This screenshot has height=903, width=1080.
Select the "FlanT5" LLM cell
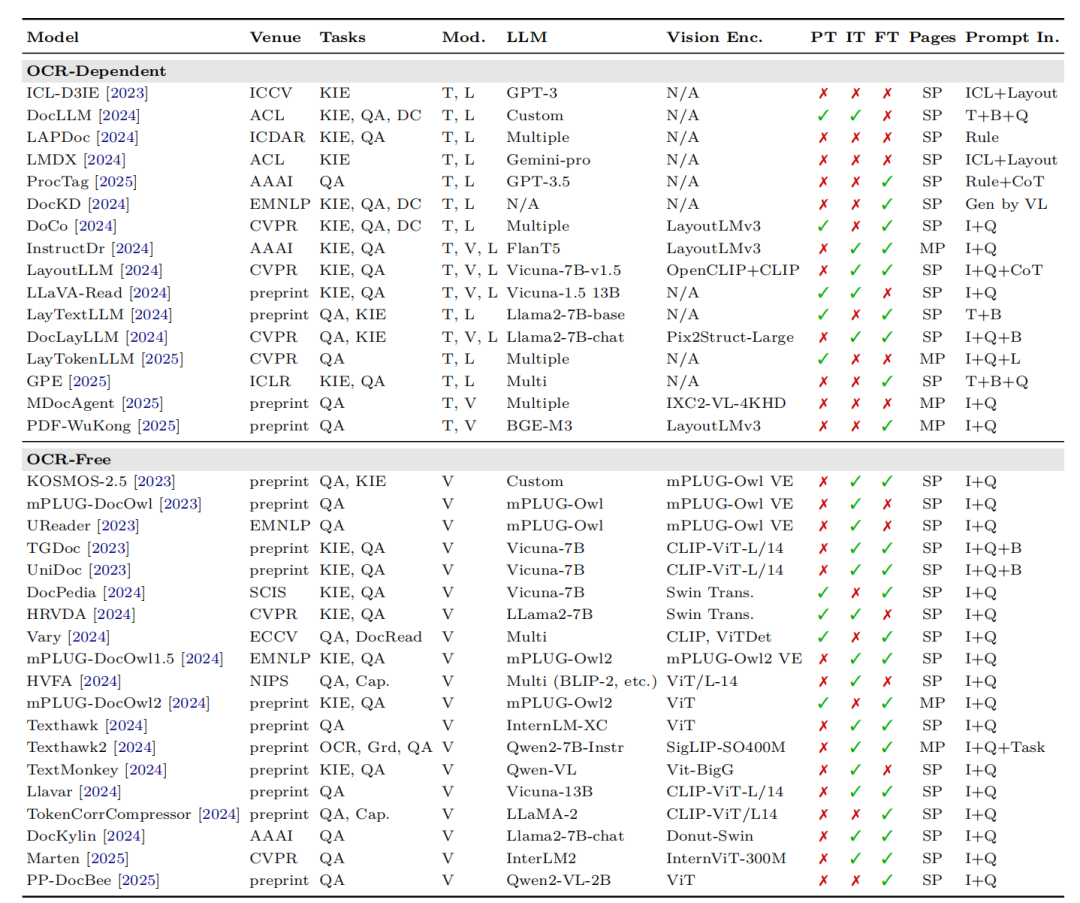click(x=533, y=248)
